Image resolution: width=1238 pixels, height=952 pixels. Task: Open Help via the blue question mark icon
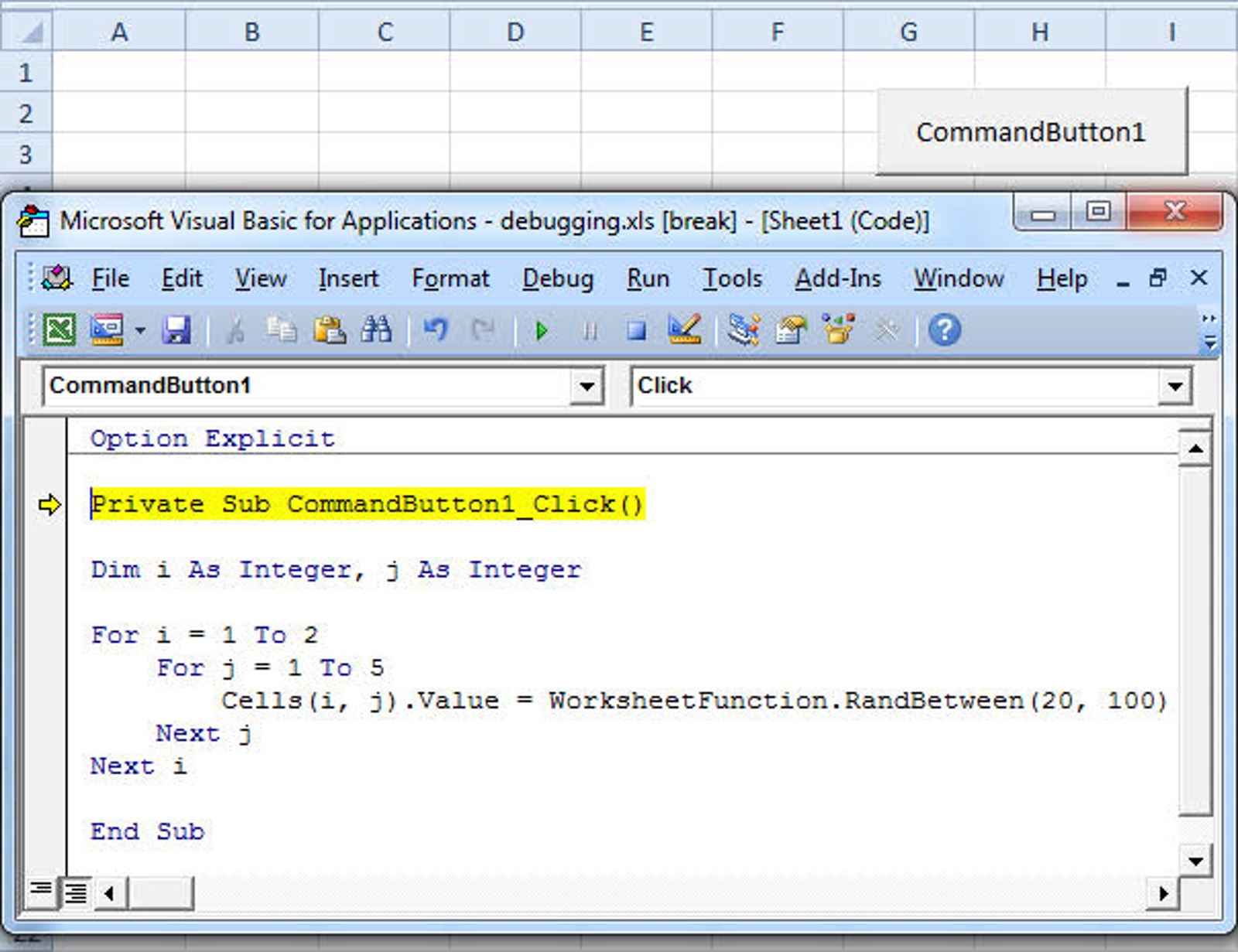tap(944, 330)
